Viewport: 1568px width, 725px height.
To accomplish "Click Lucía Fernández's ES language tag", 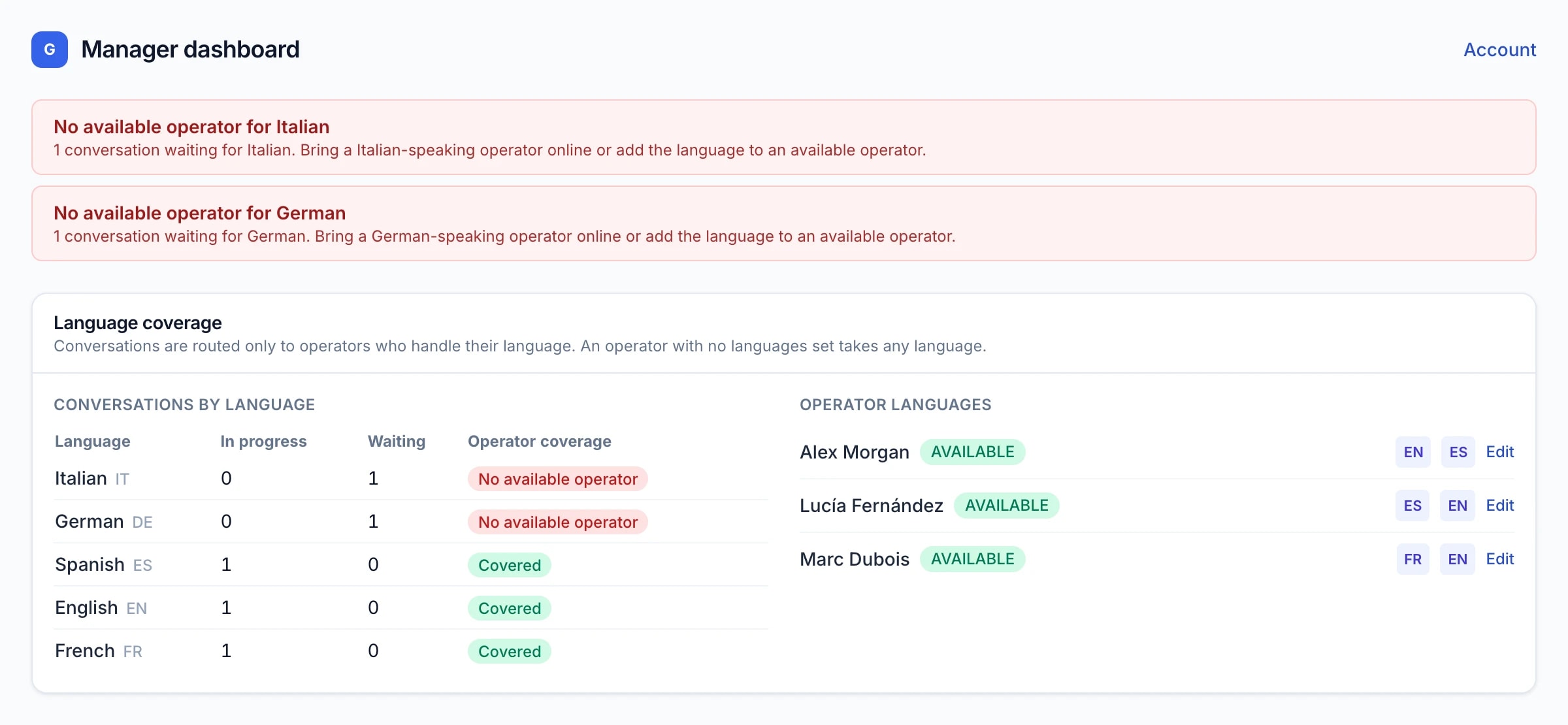I will 1413,506.
